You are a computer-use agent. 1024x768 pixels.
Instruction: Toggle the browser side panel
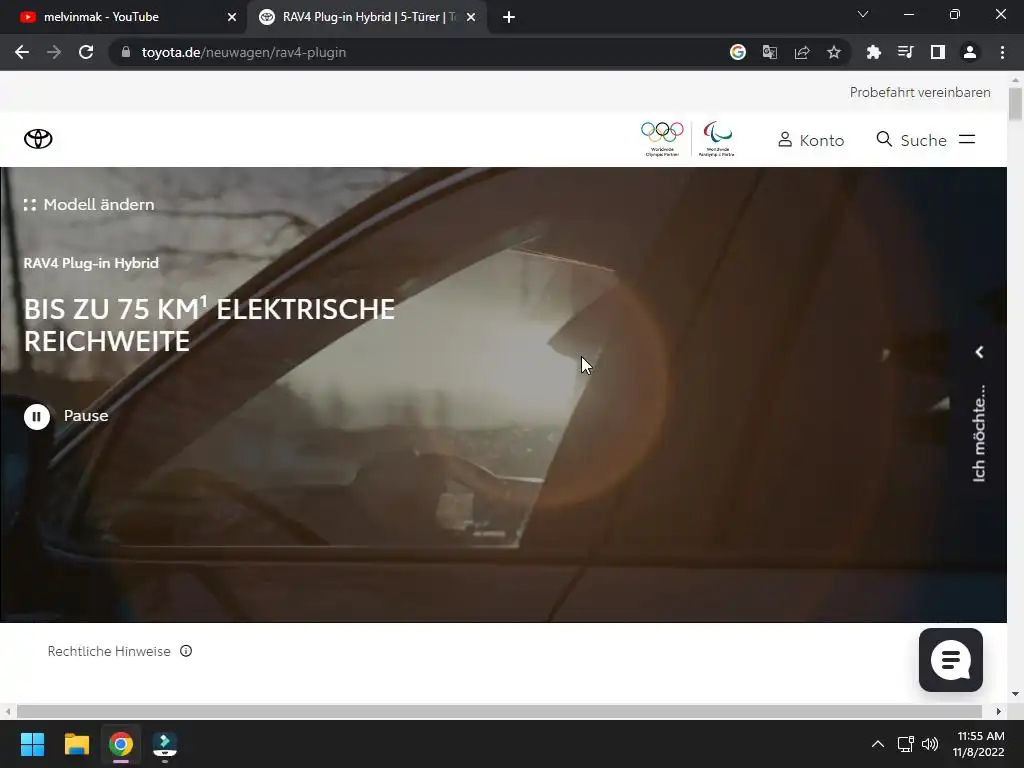tap(938, 52)
